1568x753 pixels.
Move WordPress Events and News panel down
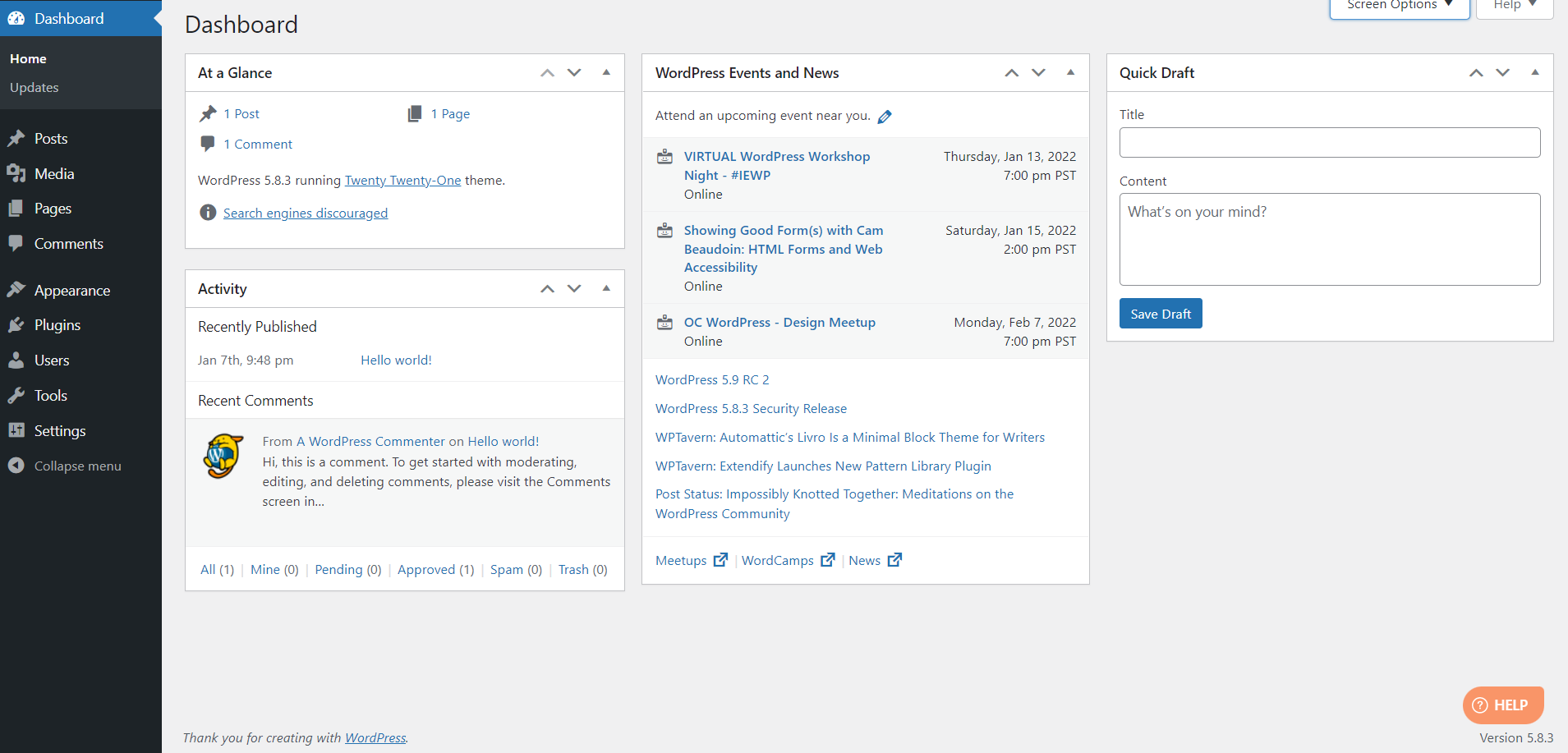(x=1039, y=73)
